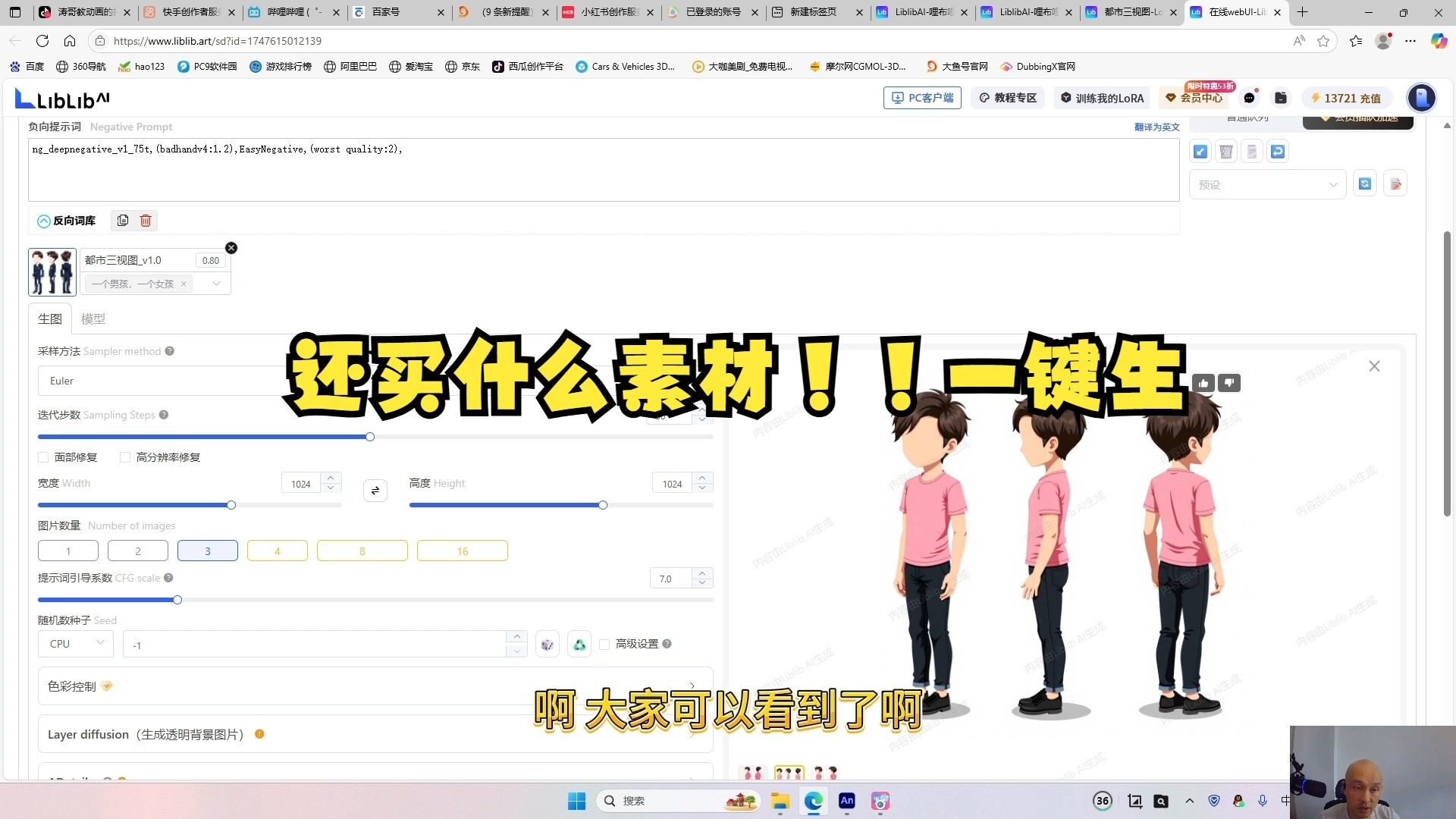Select 16 as the number of images

[462, 551]
